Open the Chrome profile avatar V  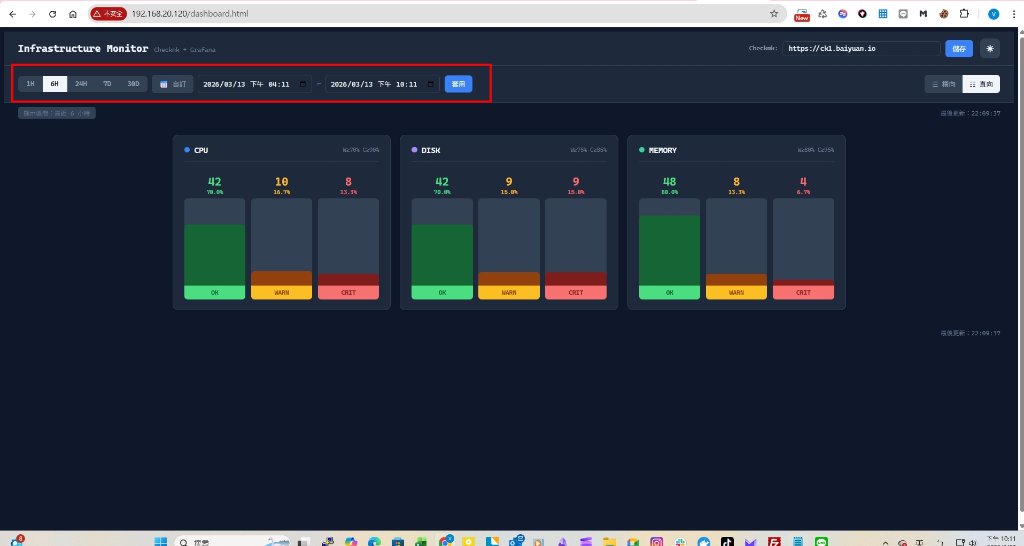(x=993, y=14)
